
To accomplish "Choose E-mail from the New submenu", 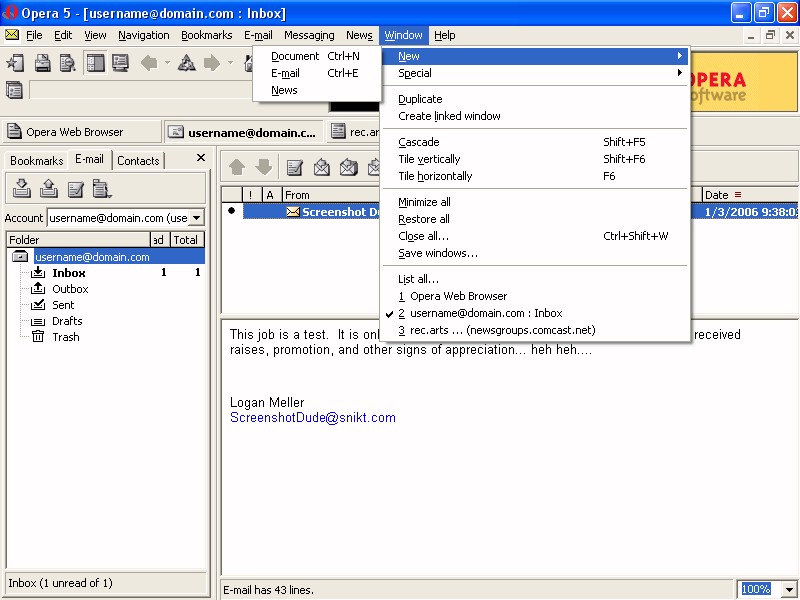I will pyautogui.click(x=317, y=73).
